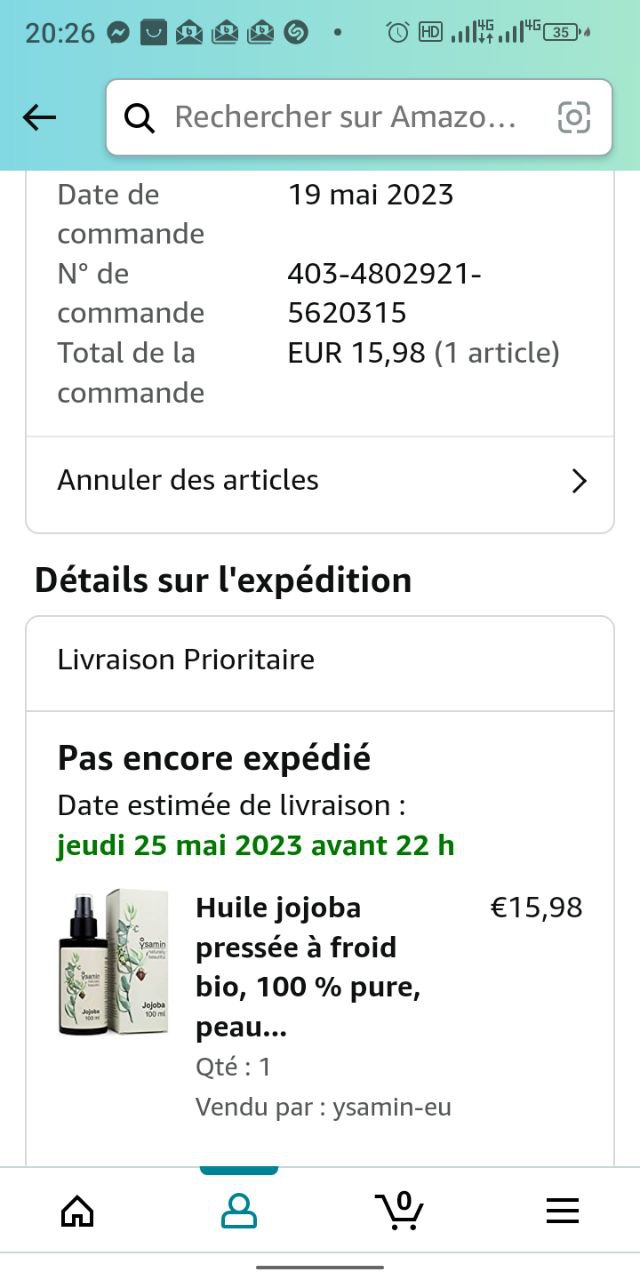Click the search field Rechercher sur Amazon
Screen dimensions: 640x1280
click(345, 118)
